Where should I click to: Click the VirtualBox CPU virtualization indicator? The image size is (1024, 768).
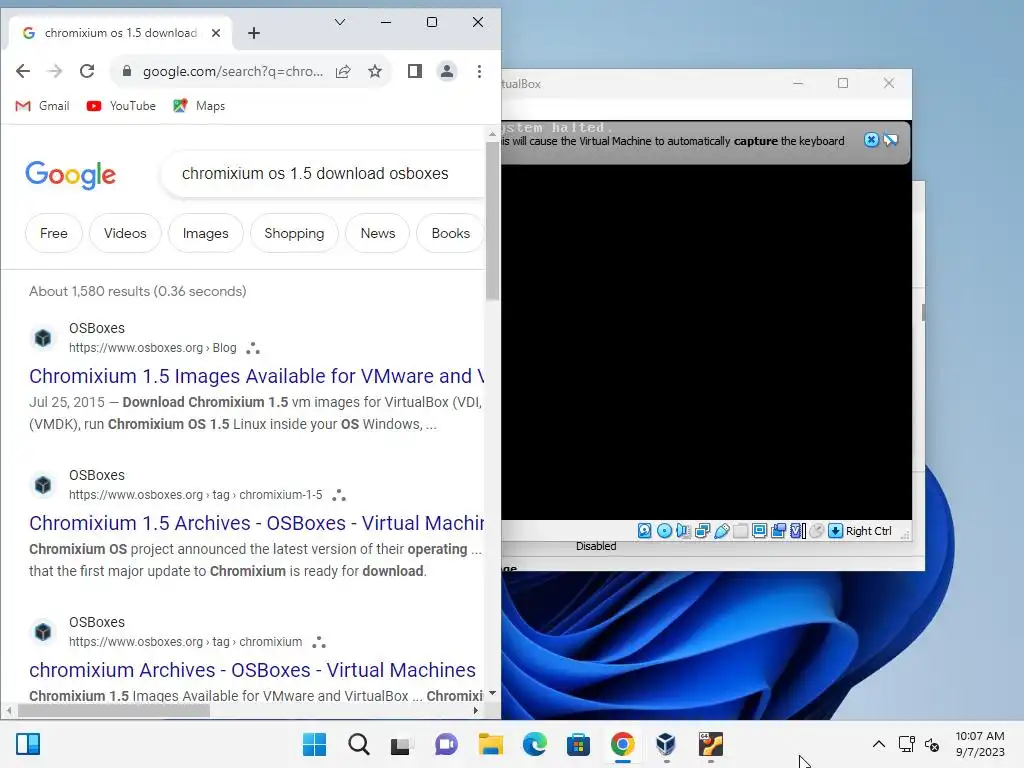(797, 531)
